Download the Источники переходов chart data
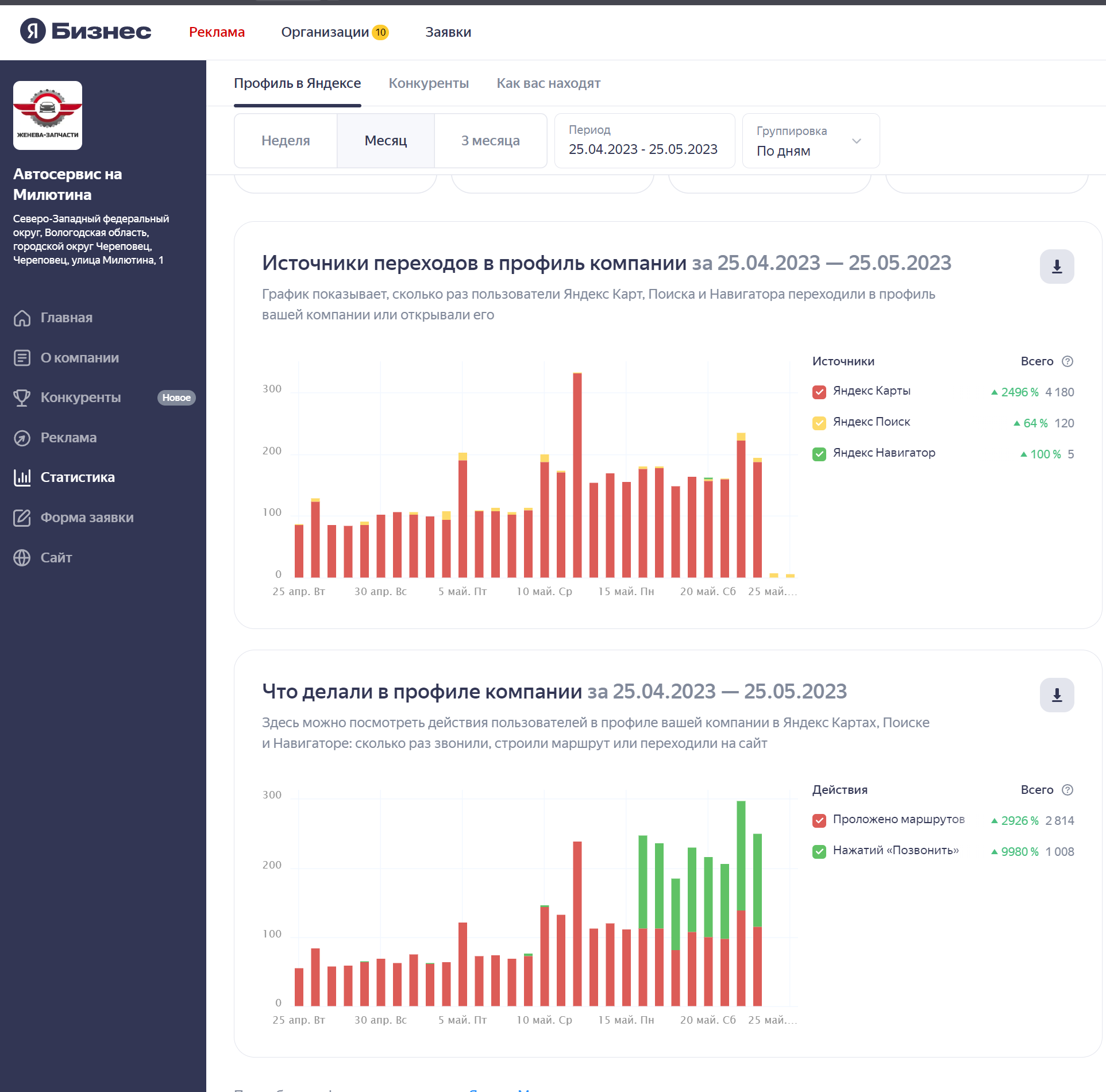This screenshot has height=1092, width=1106. pyautogui.click(x=1056, y=267)
